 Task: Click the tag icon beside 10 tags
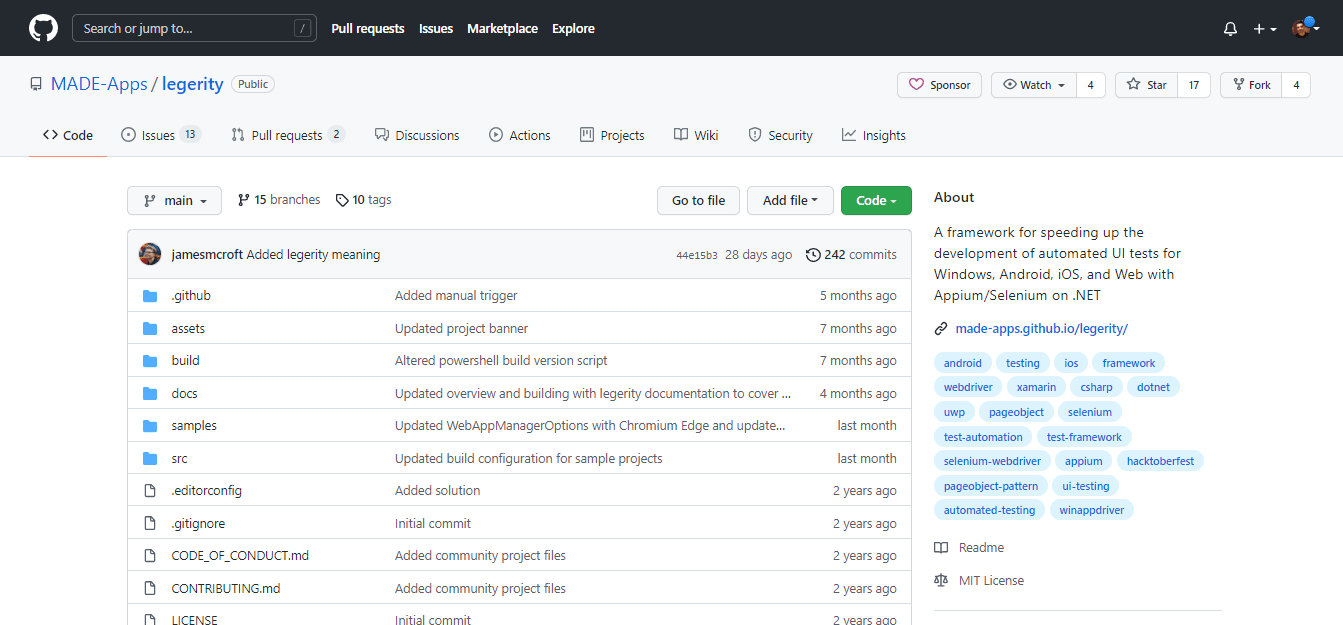342,200
